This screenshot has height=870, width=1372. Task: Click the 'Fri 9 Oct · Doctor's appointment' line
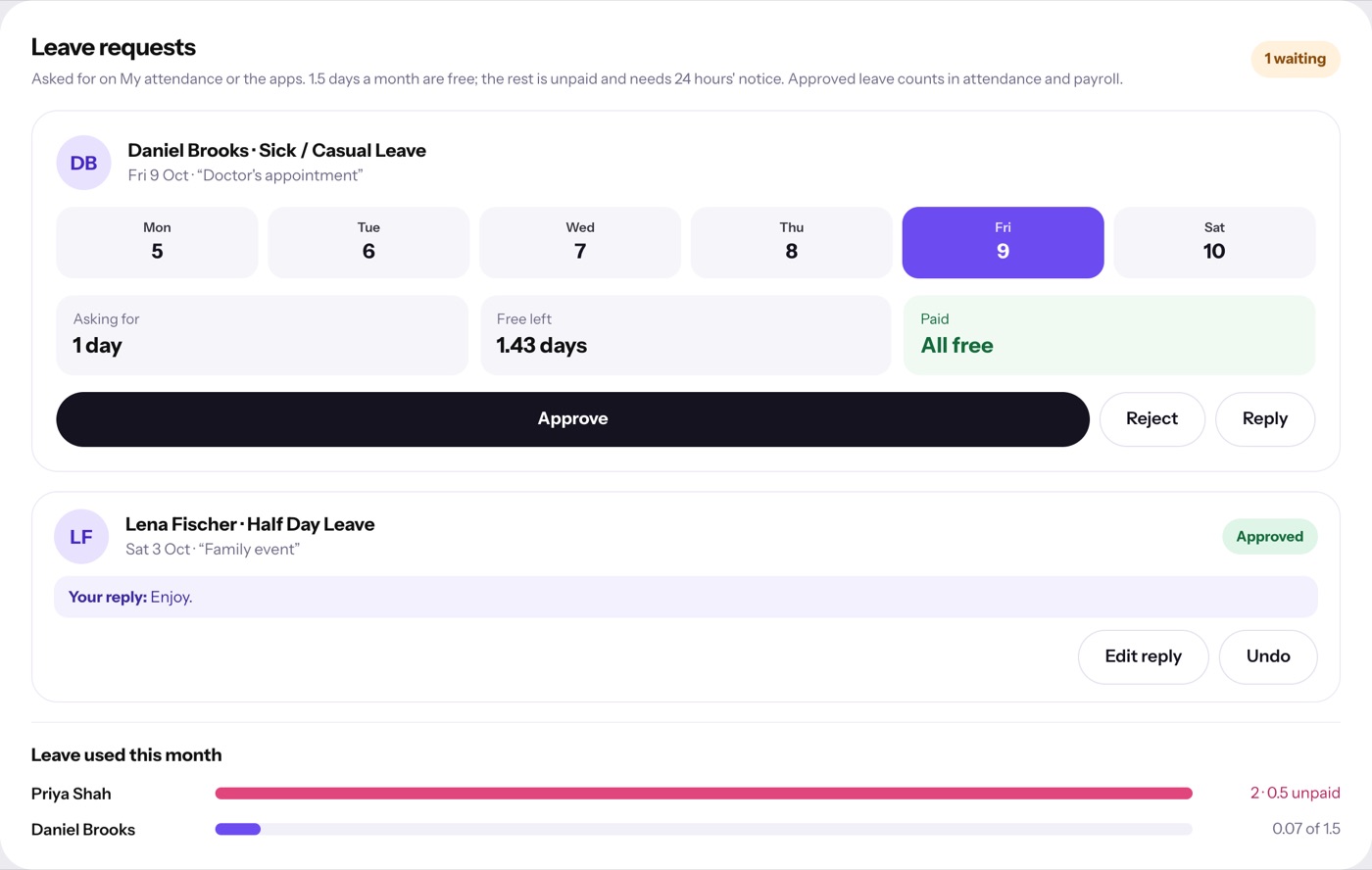245,175
